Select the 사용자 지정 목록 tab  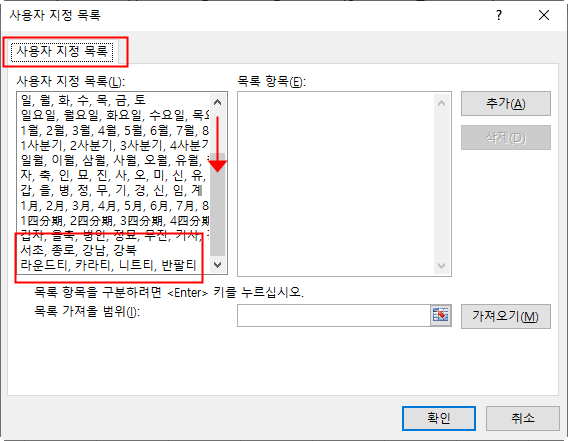tap(62, 51)
